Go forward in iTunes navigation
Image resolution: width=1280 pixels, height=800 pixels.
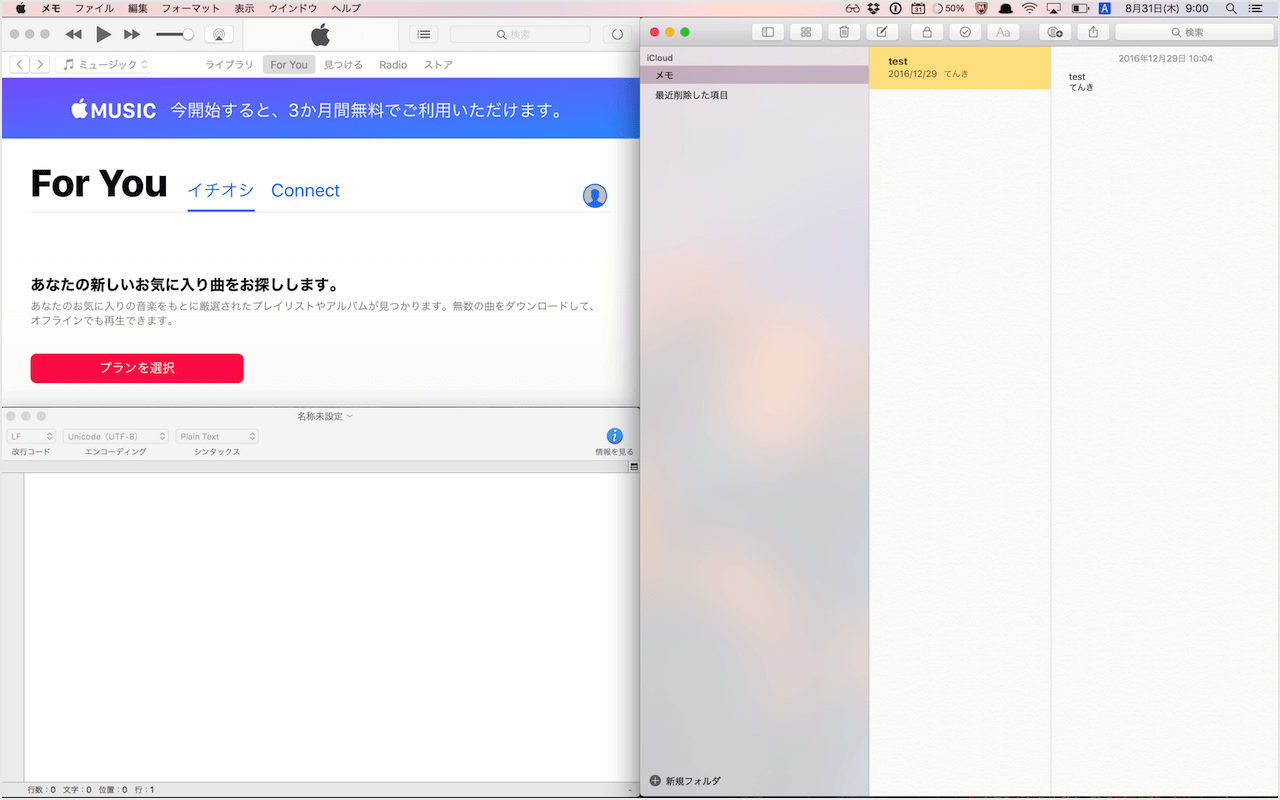40,64
